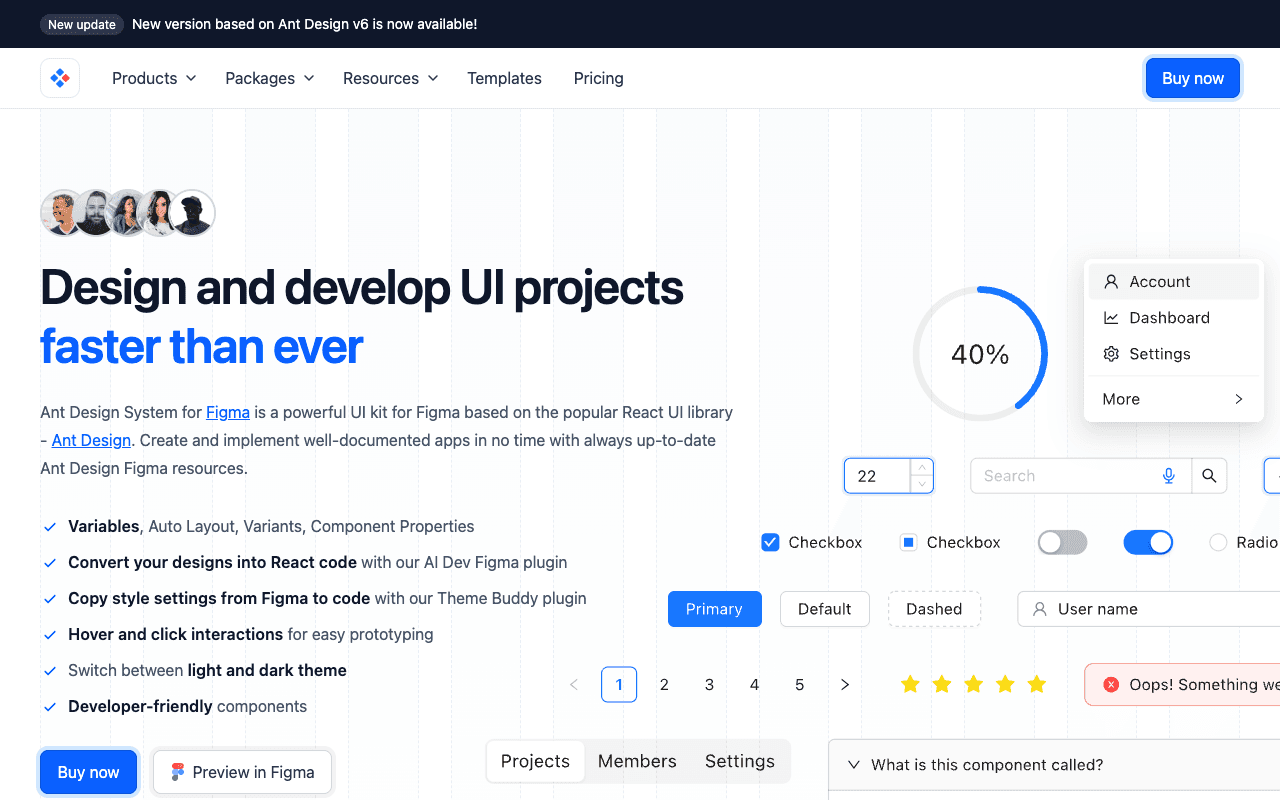Screen dimensions: 1280x800
Task: Open the Resources dropdown menu
Action: 391,78
